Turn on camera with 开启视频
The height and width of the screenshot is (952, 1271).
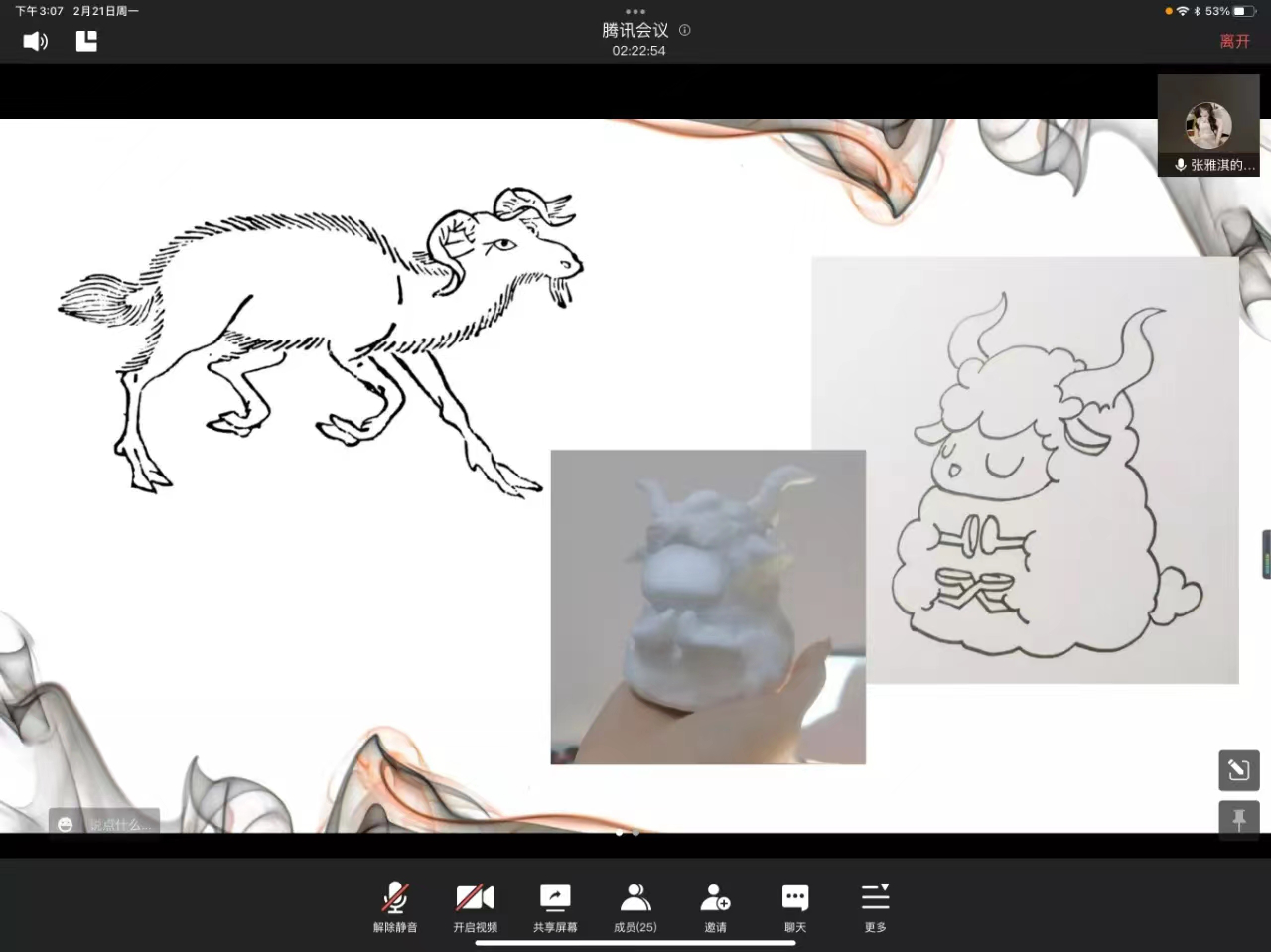point(475,906)
